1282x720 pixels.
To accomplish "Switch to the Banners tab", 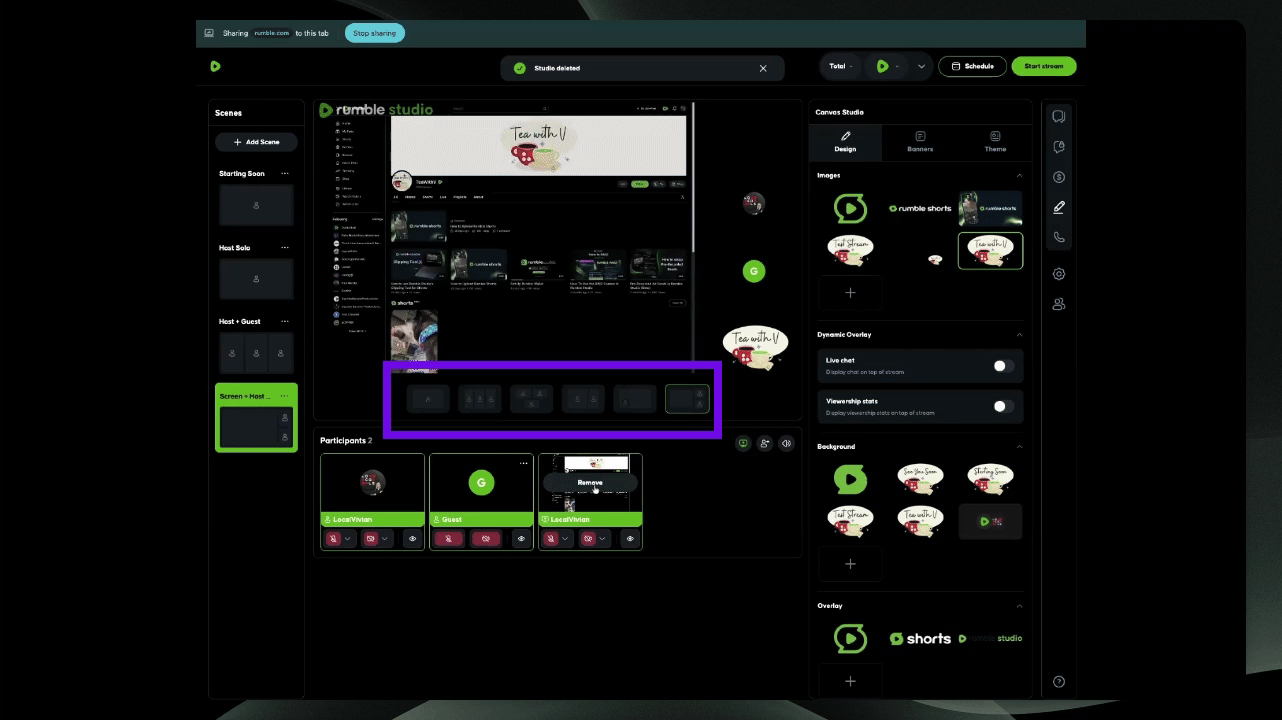I will click(x=920, y=141).
